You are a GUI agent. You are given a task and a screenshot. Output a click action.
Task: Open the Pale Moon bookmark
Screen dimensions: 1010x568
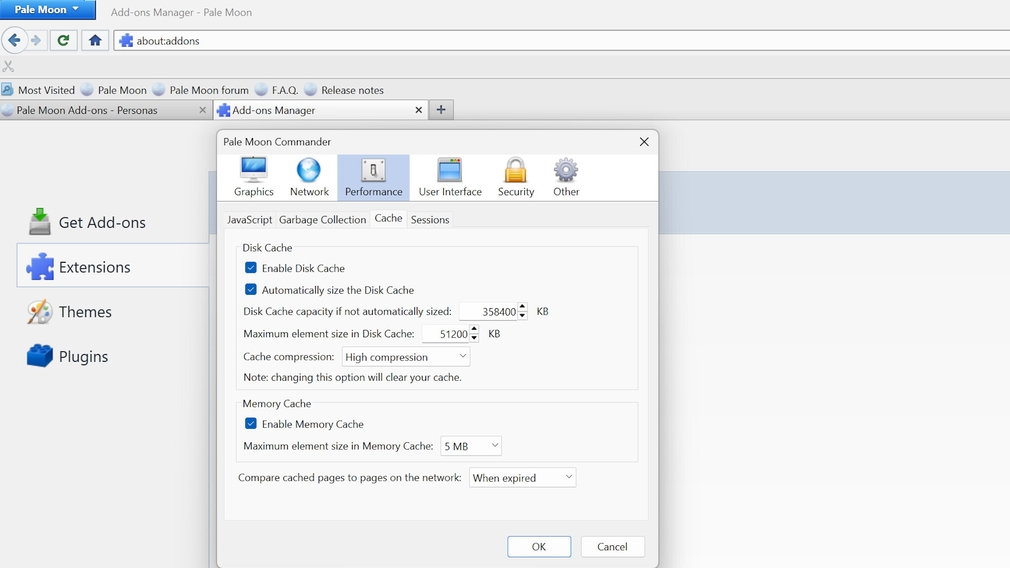(114, 90)
